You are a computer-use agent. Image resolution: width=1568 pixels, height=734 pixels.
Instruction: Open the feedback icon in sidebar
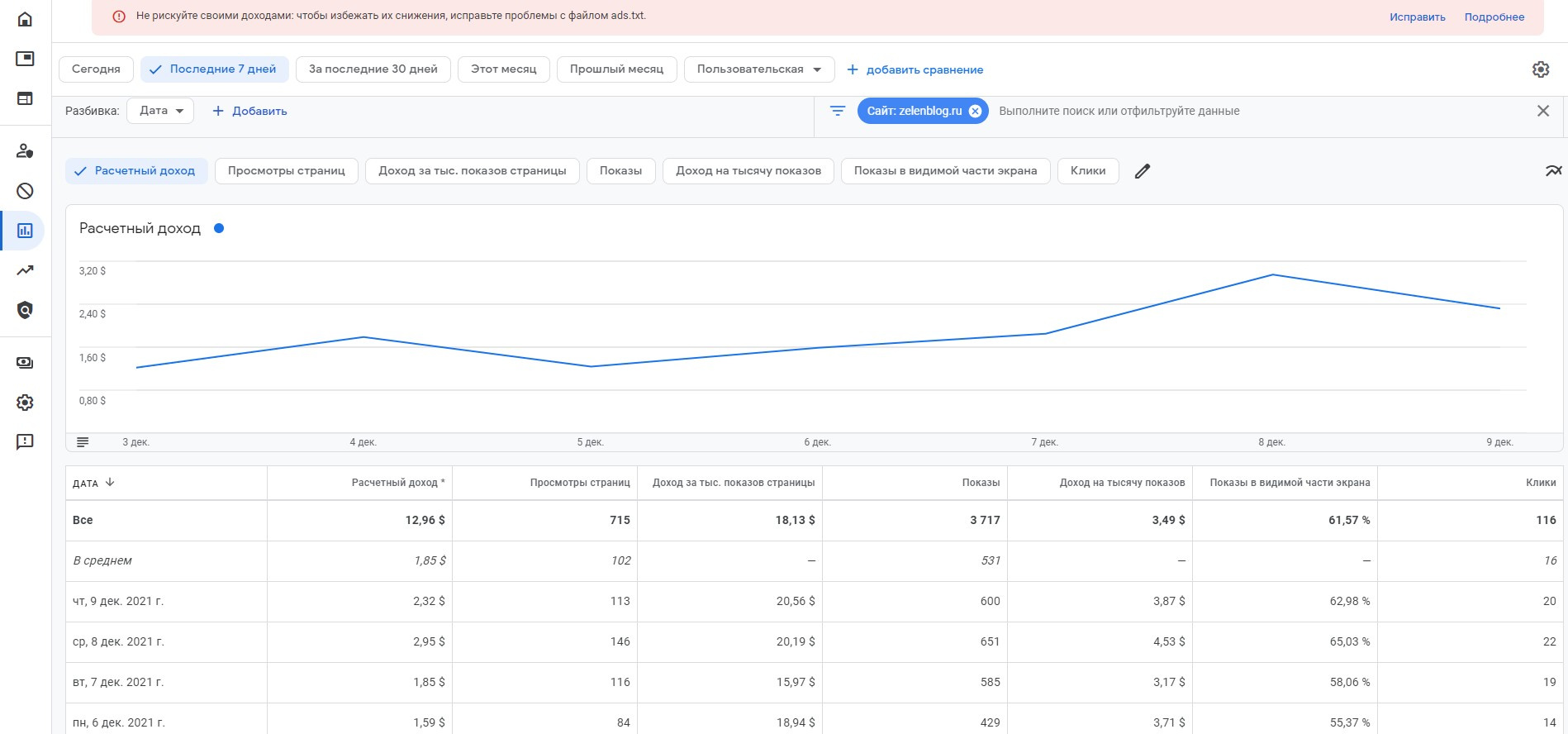(x=25, y=442)
